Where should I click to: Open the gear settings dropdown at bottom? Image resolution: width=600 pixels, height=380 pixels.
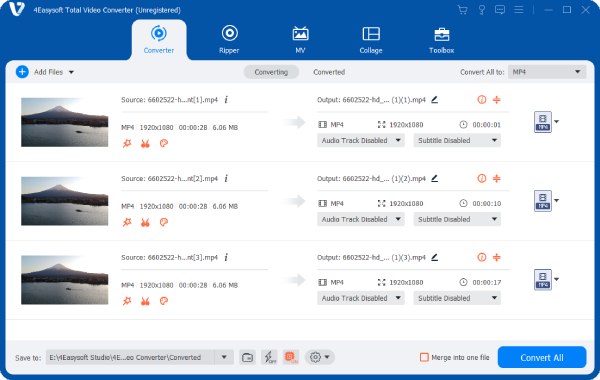pyautogui.click(x=320, y=357)
